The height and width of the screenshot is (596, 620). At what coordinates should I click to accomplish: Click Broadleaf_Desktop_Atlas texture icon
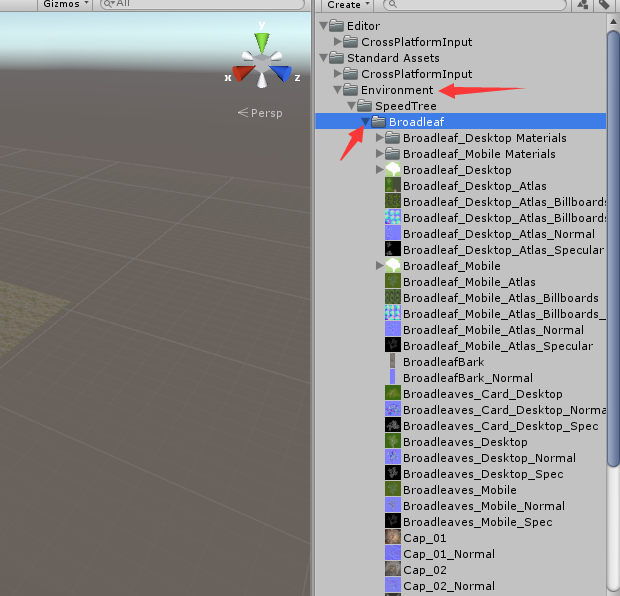pyautogui.click(x=393, y=185)
